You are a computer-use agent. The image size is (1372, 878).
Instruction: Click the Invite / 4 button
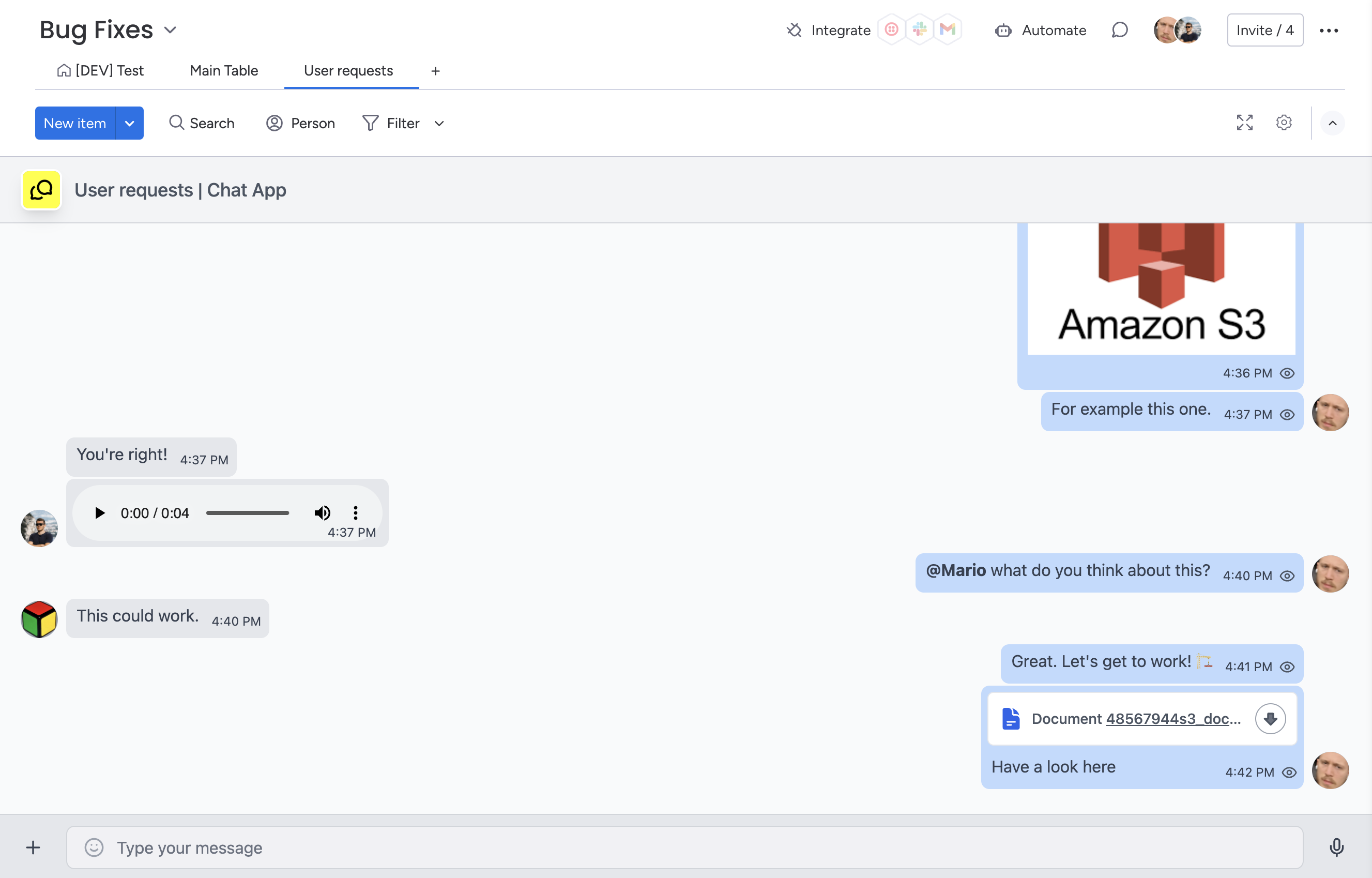coord(1265,30)
